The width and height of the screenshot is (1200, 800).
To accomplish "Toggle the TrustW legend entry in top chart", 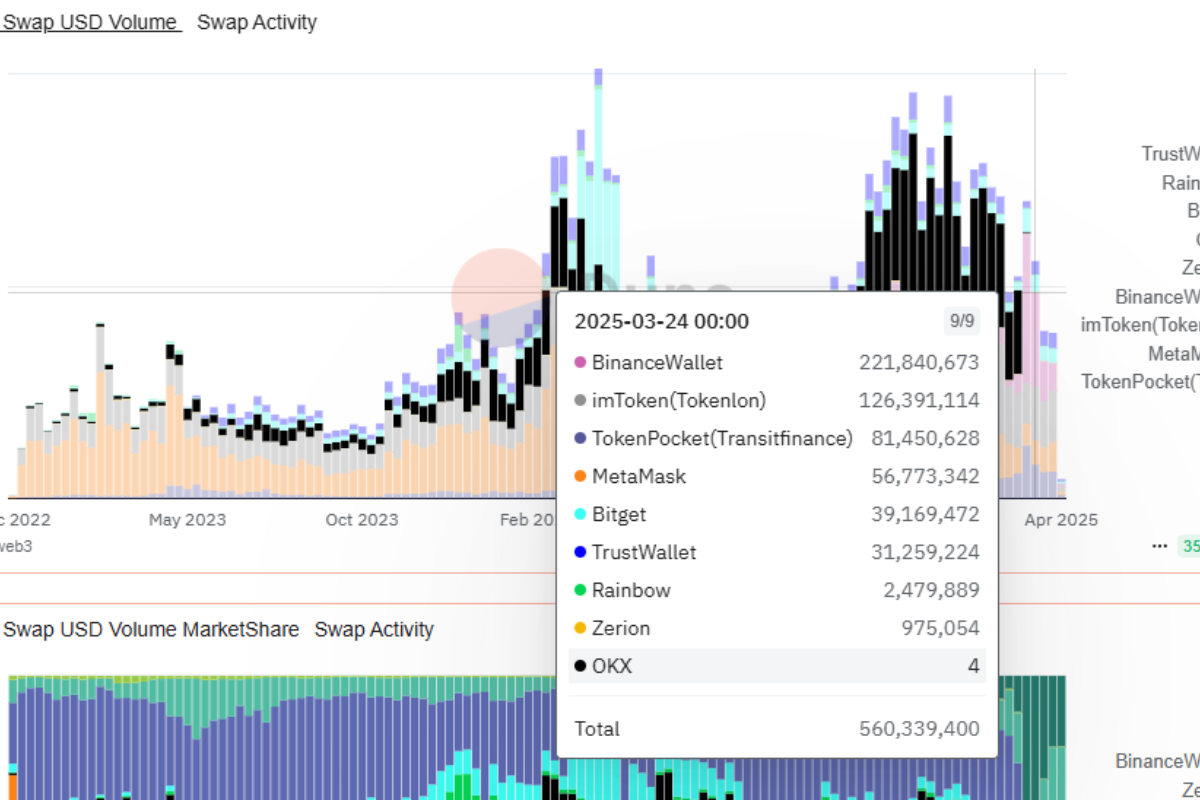I will [1170, 154].
